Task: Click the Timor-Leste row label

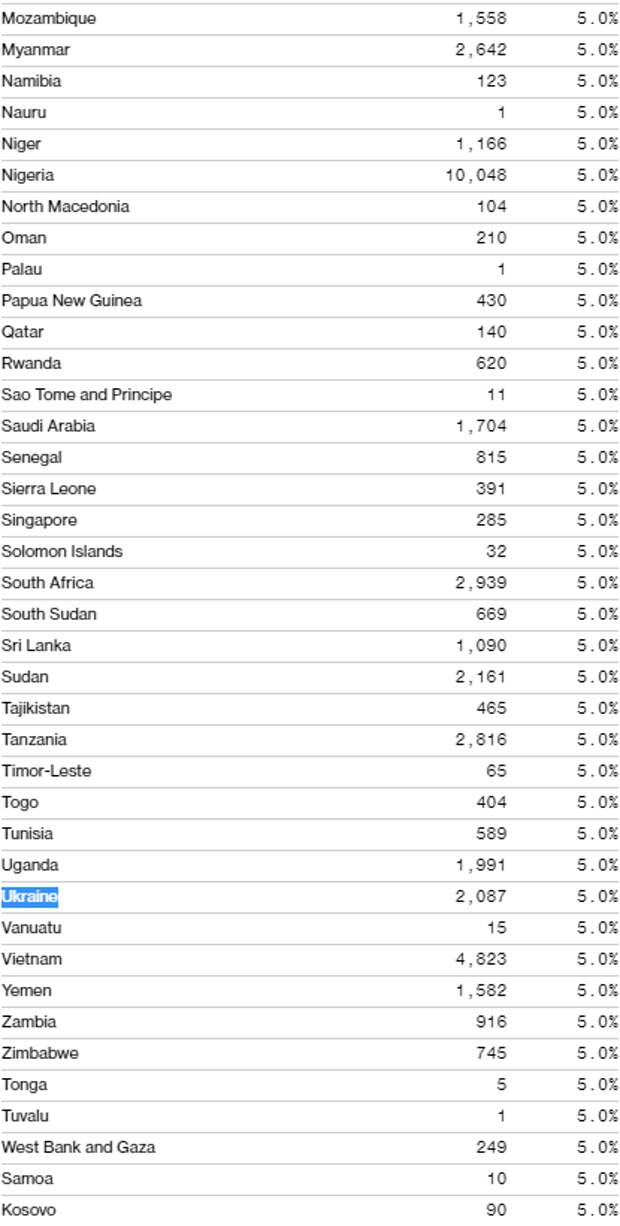Action: click(47, 771)
